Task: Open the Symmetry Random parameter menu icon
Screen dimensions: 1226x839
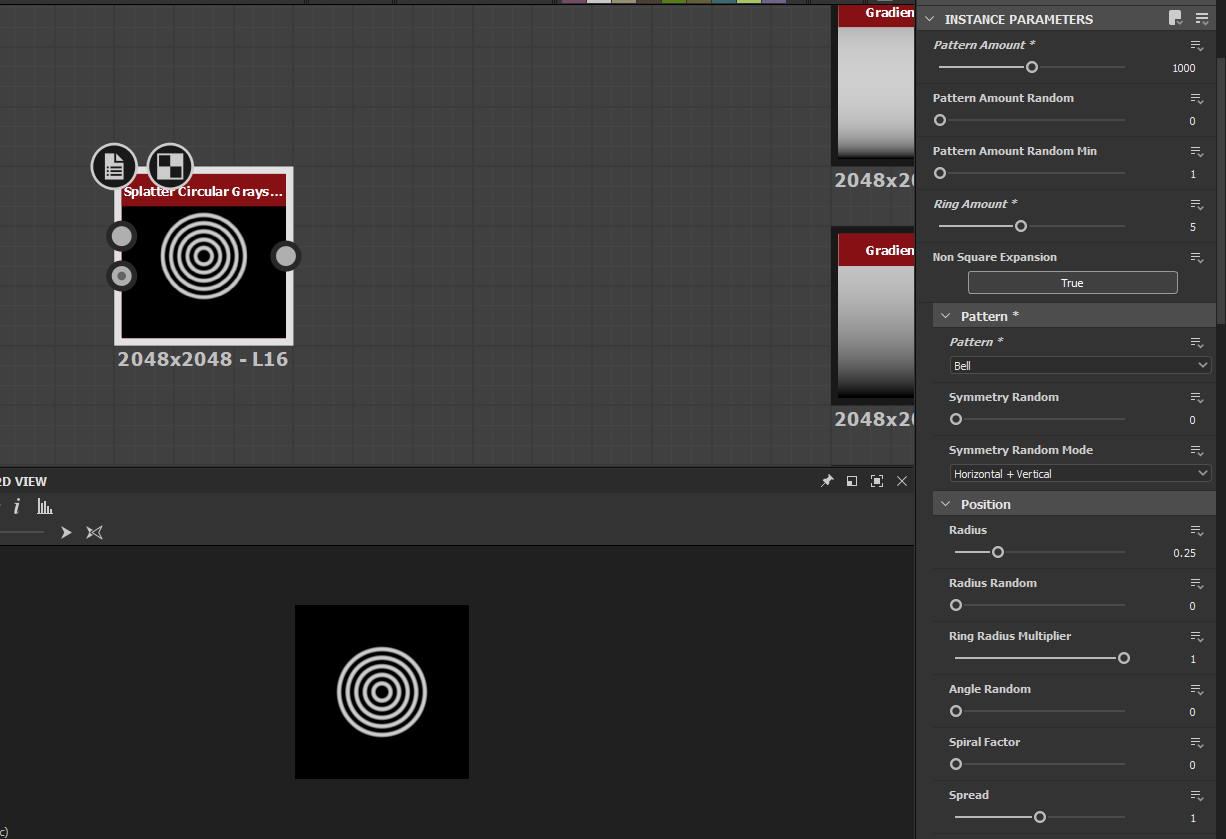Action: tap(1197, 398)
